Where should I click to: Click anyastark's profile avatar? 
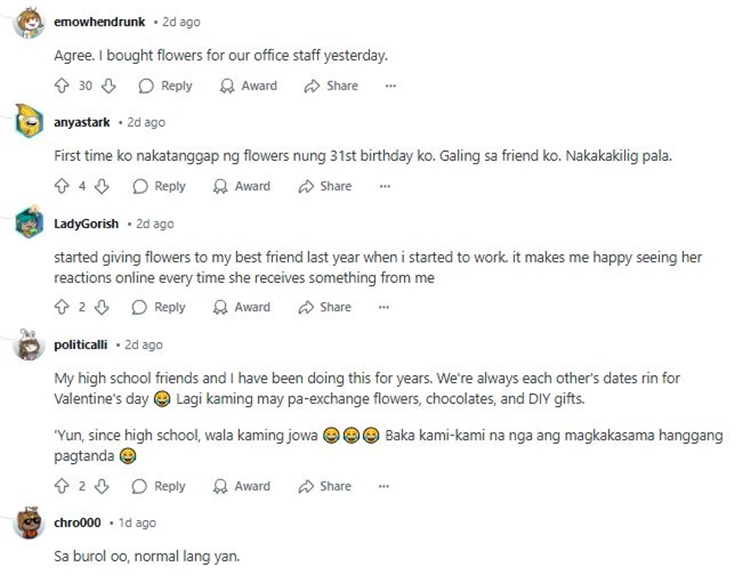coord(30,122)
